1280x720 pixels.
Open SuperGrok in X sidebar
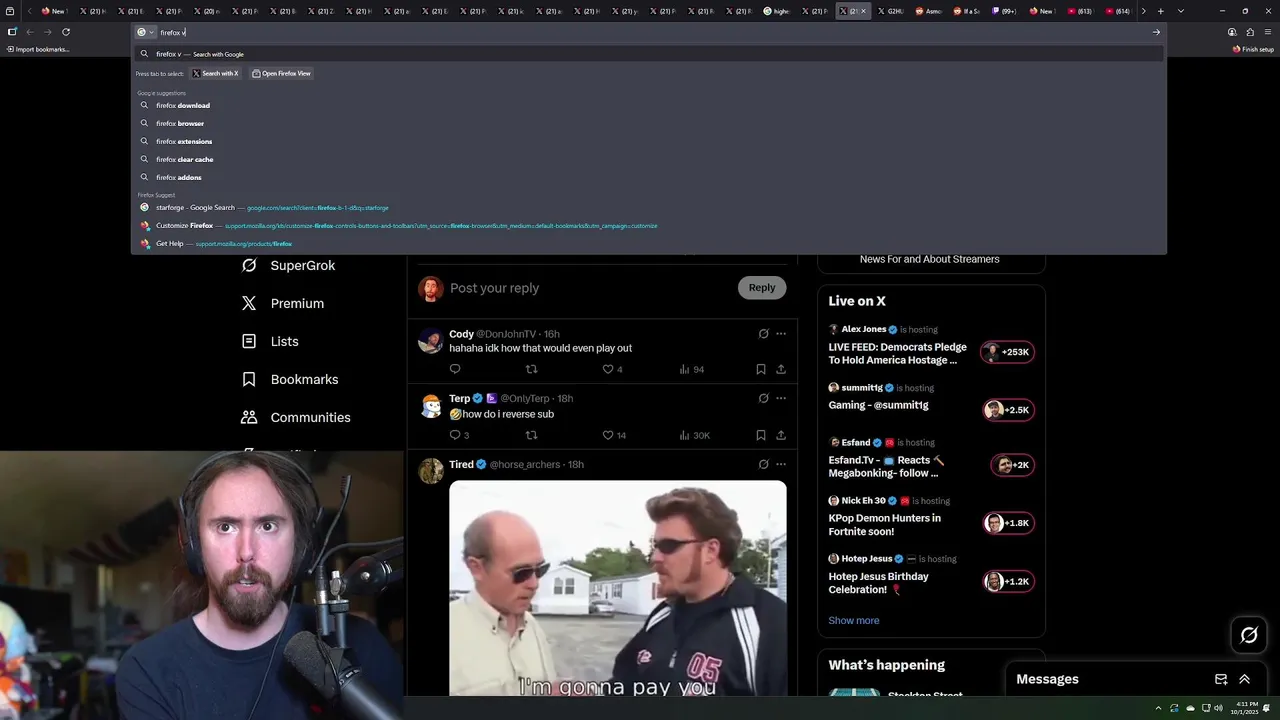pyautogui.click(x=289, y=265)
